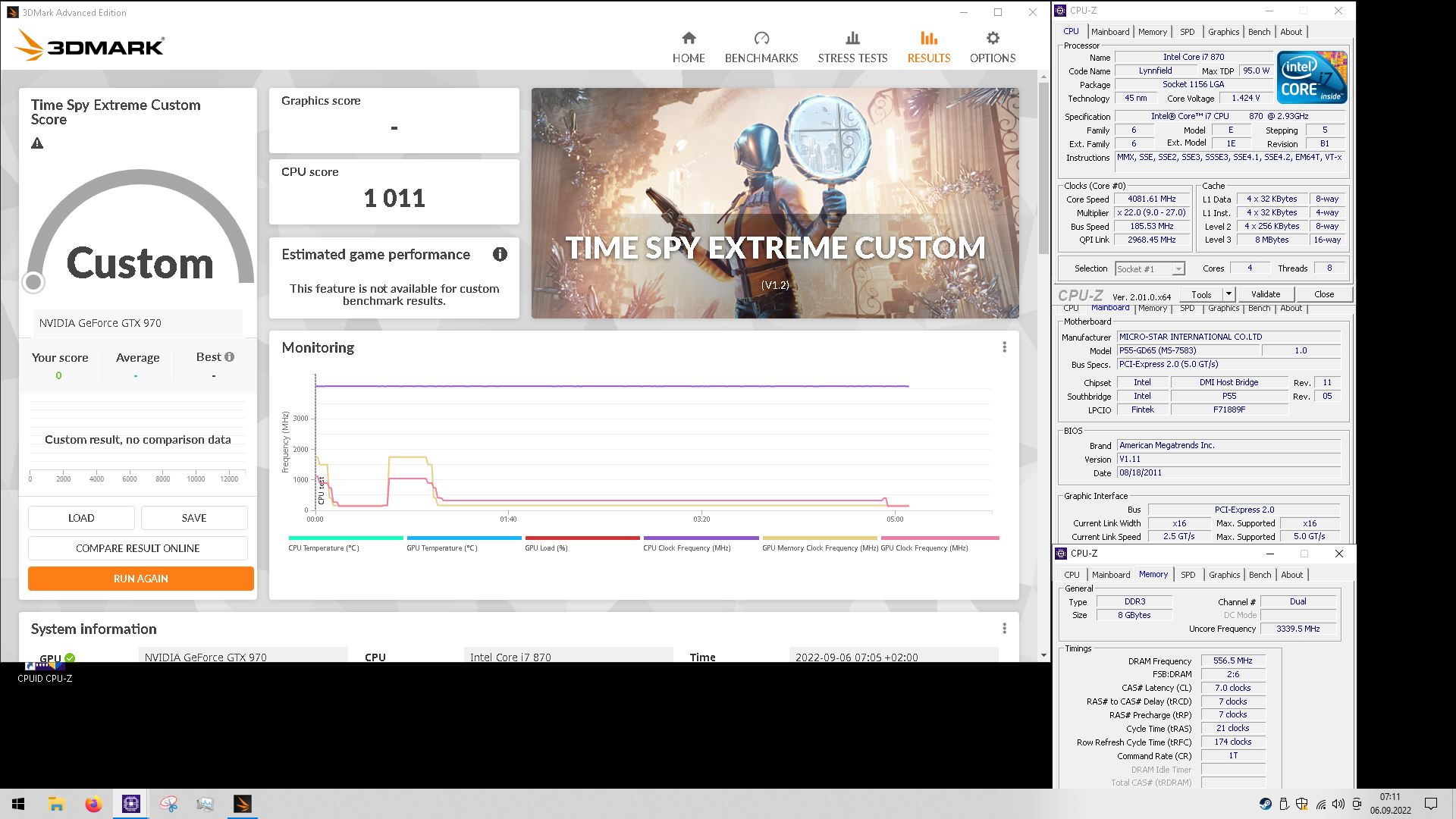
Task: Open the performance monitor taskbar icon
Action: tap(205, 804)
